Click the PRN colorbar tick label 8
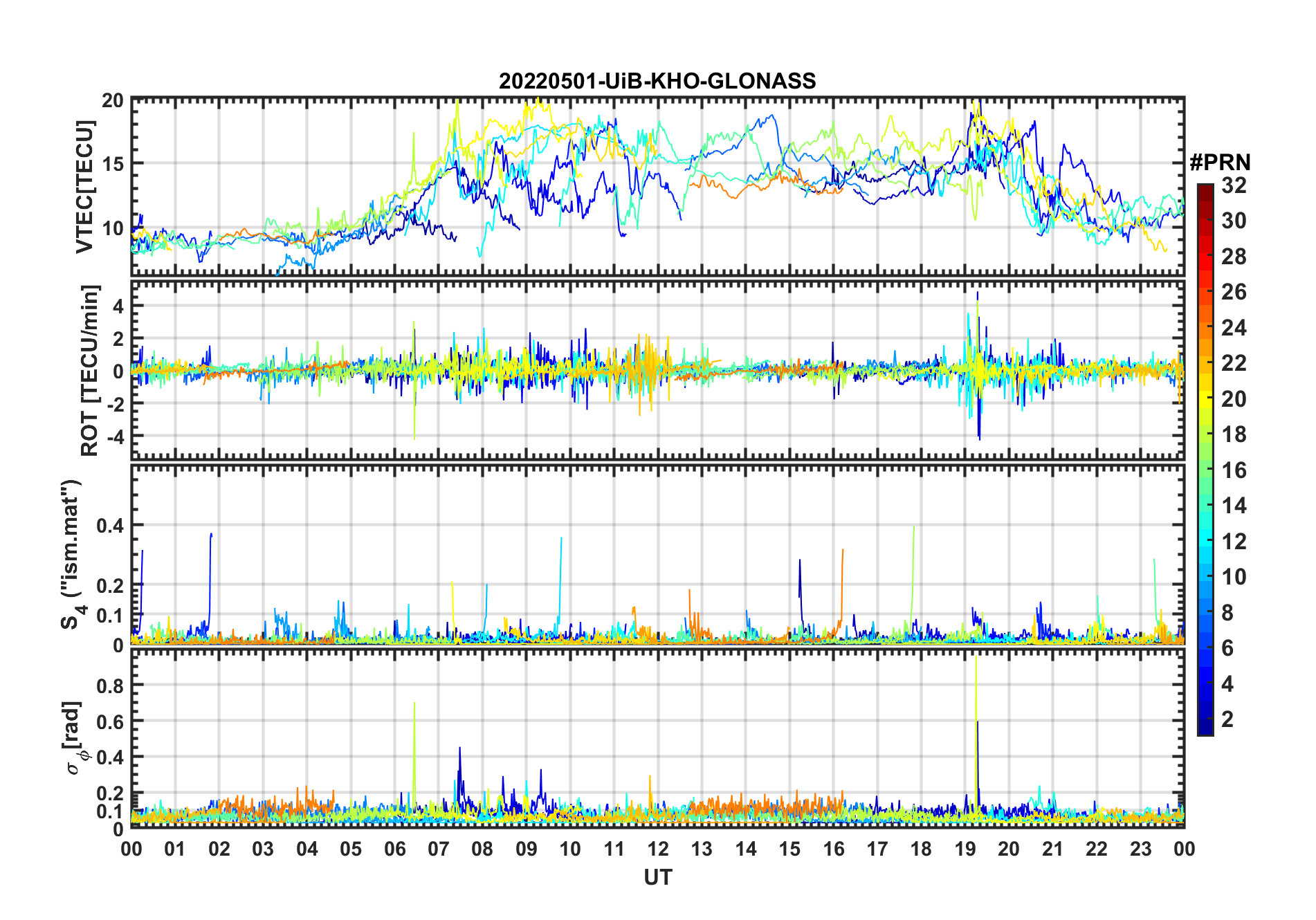Viewport: 1316px width, 920px height. point(1227,613)
